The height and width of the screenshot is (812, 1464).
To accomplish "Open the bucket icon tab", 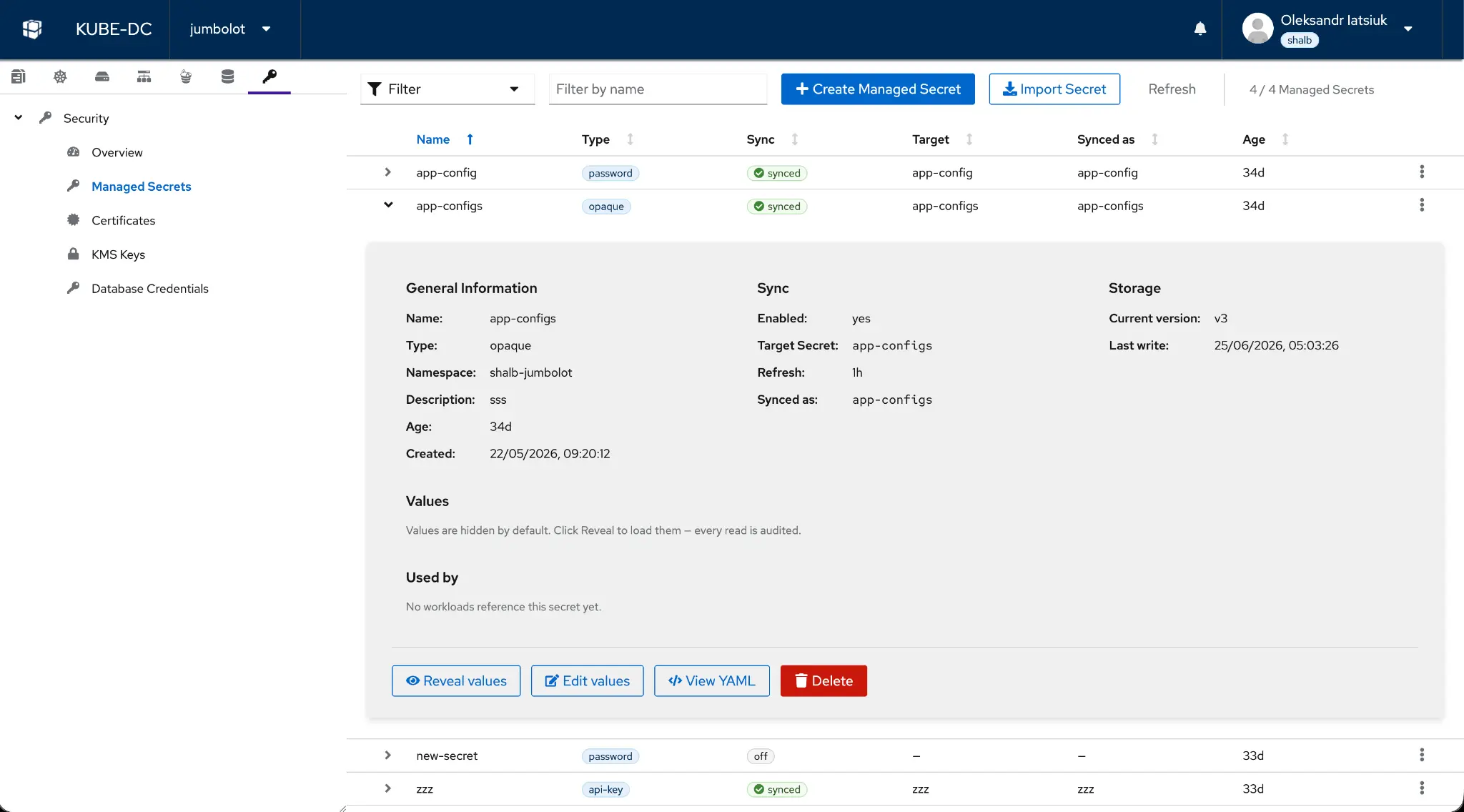I will click(186, 76).
